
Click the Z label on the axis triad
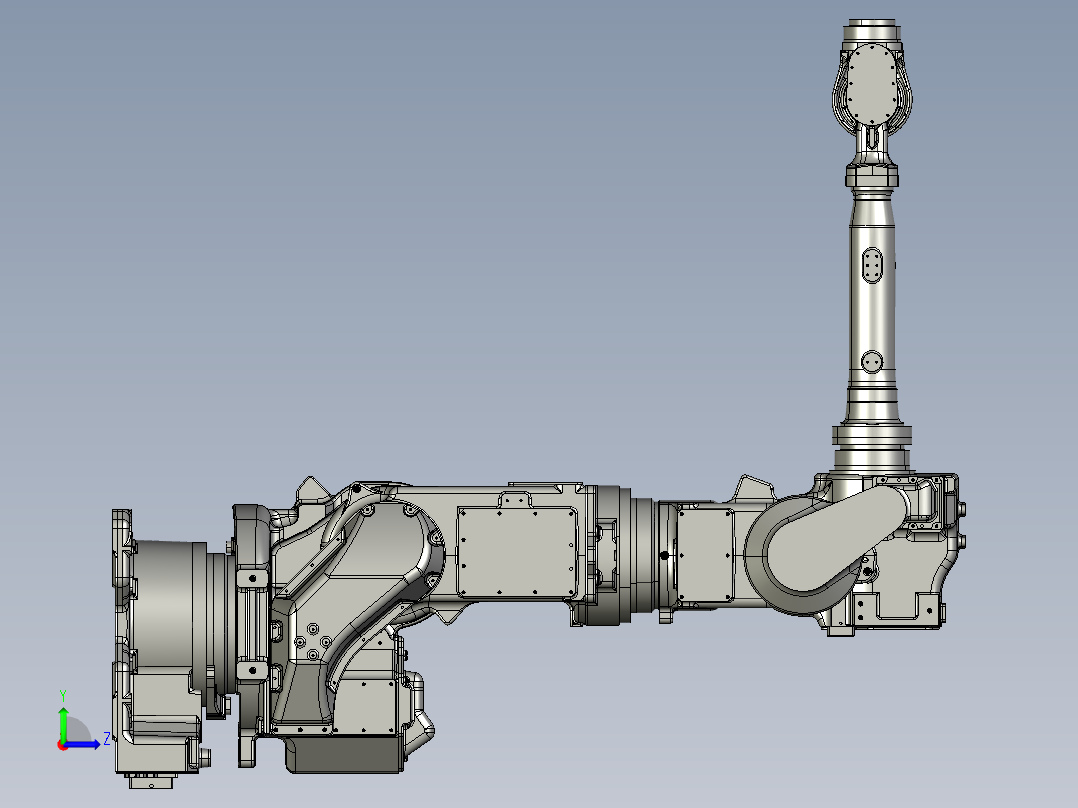[x=107, y=737]
